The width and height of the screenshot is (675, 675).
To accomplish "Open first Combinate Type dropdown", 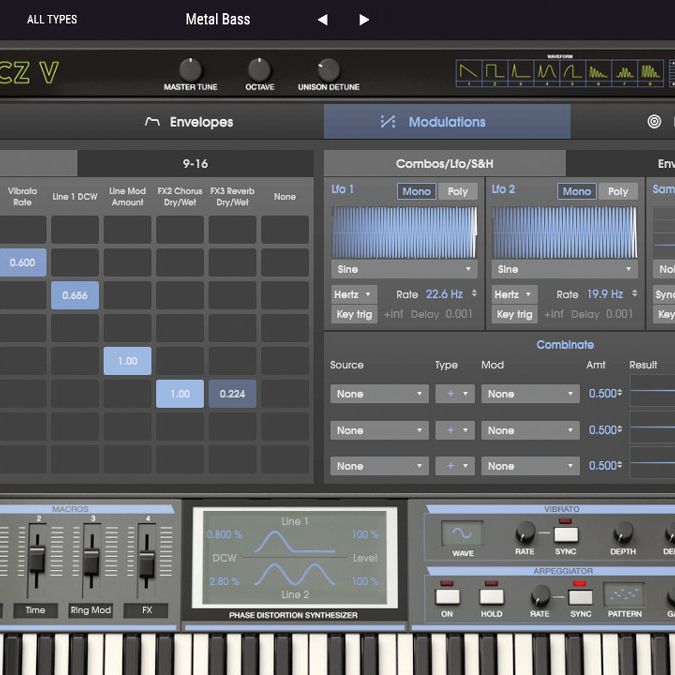I will (x=455, y=394).
